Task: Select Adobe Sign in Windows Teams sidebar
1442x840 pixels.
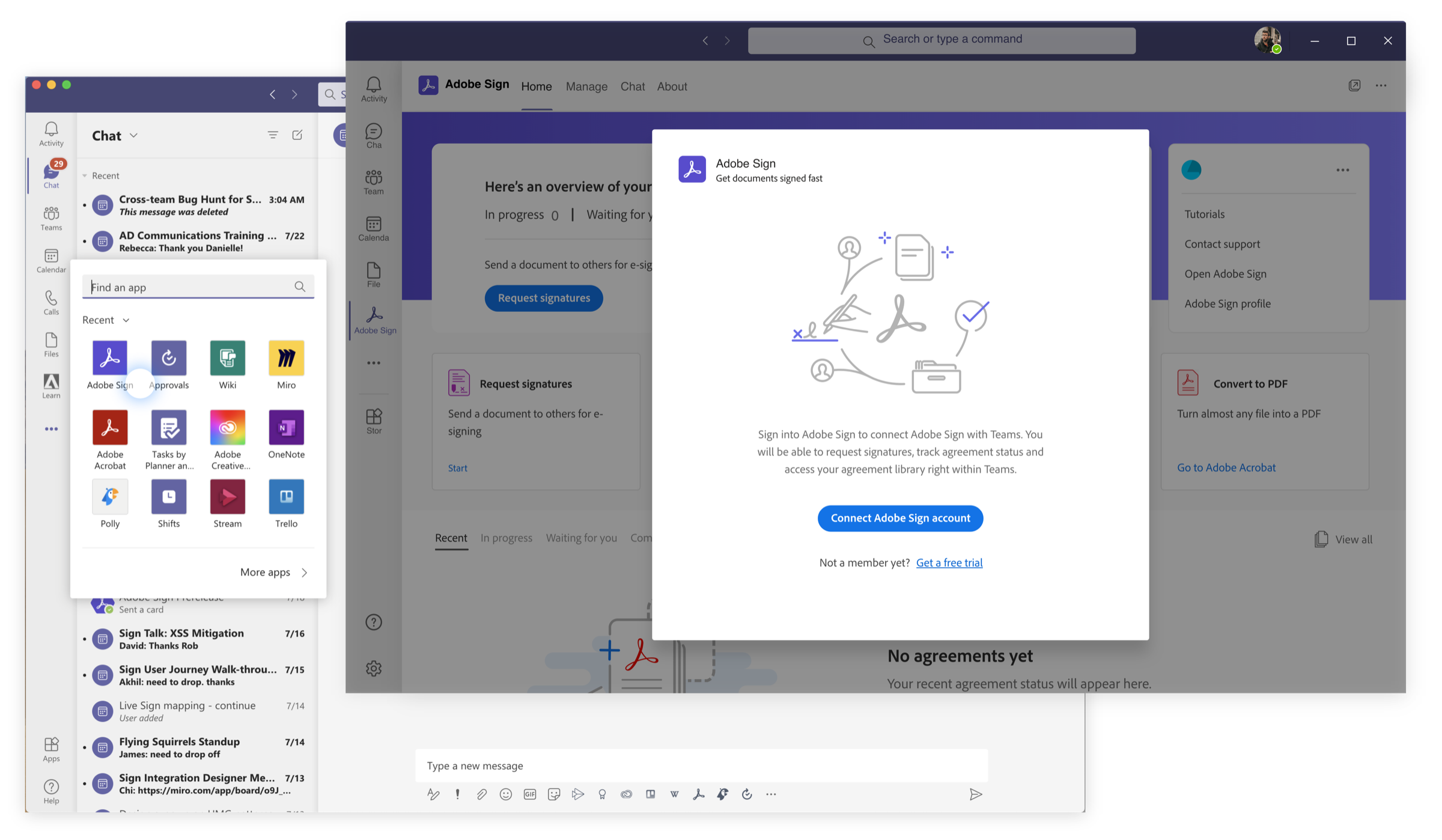Action: (375, 320)
